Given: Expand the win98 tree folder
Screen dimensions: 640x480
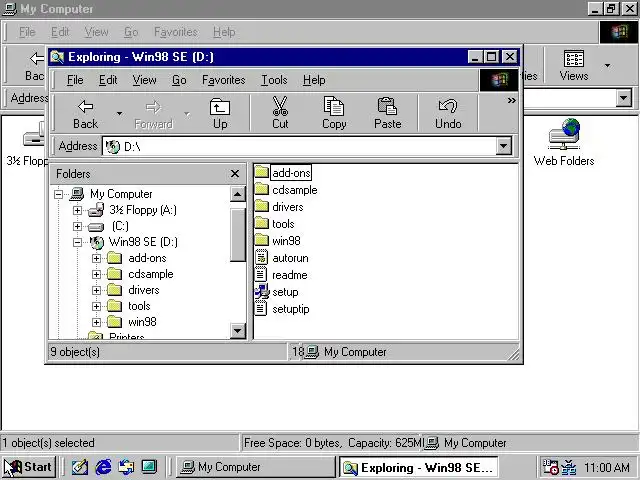Looking at the screenshot, I should [96, 322].
